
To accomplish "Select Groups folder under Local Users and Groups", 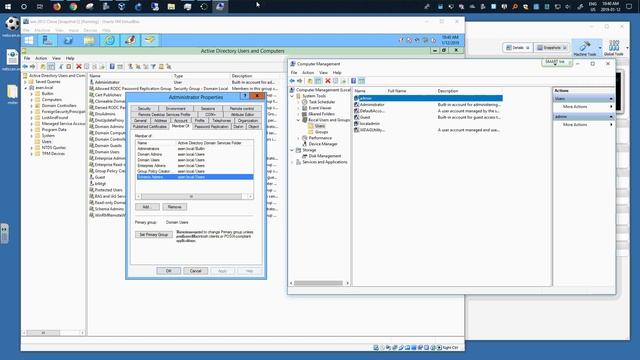I will coord(321,132).
